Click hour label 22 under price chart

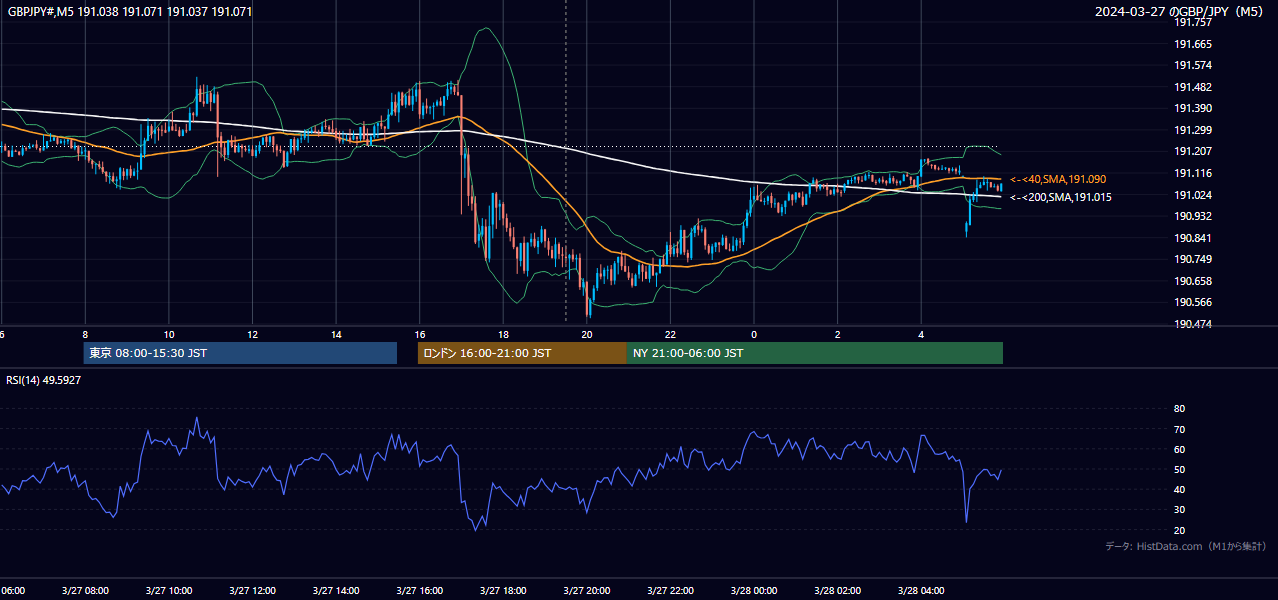coord(670,335)
